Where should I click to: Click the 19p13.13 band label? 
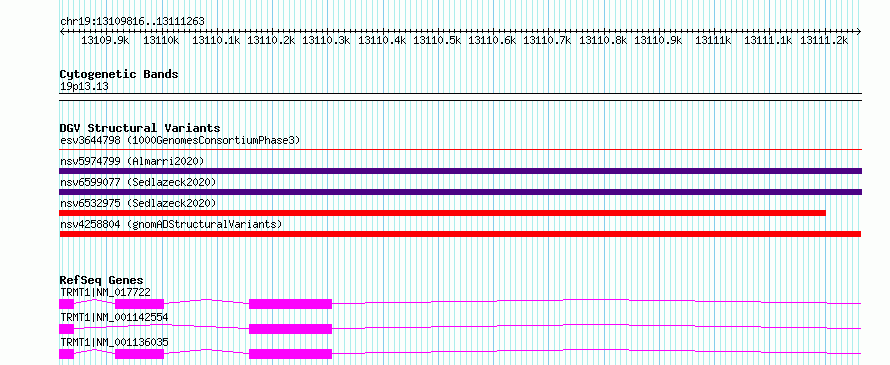84,87
